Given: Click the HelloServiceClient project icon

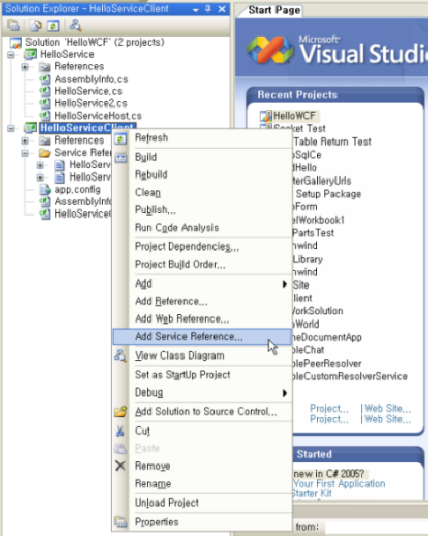Looking at the screenshot, I should pyautogui.click(x=30, y=128).
